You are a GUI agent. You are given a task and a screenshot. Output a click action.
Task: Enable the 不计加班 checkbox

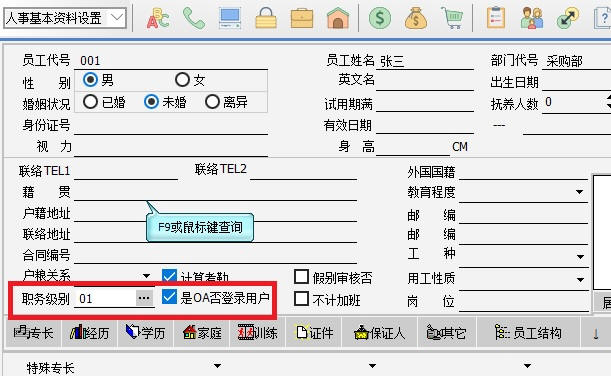click(301, 299)
